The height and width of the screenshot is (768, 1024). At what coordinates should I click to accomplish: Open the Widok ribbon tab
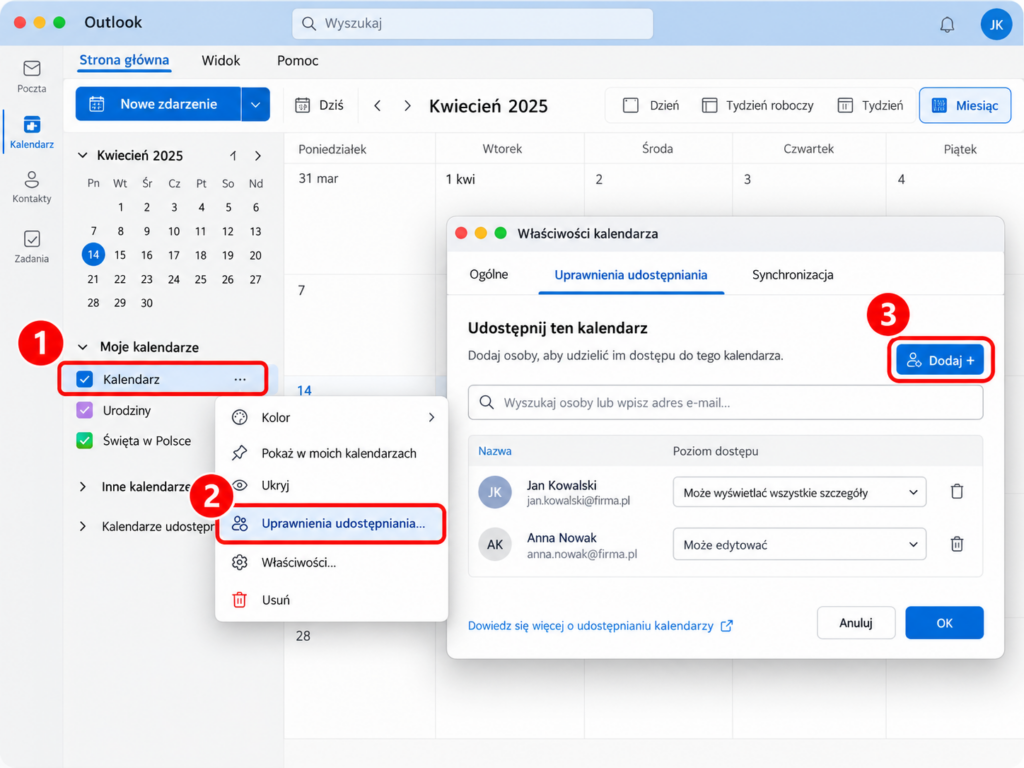pos(221,61)
